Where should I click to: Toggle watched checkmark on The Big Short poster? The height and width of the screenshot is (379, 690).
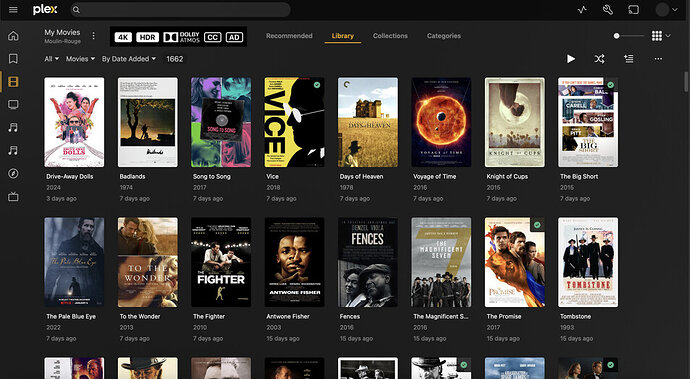point(610,85)
